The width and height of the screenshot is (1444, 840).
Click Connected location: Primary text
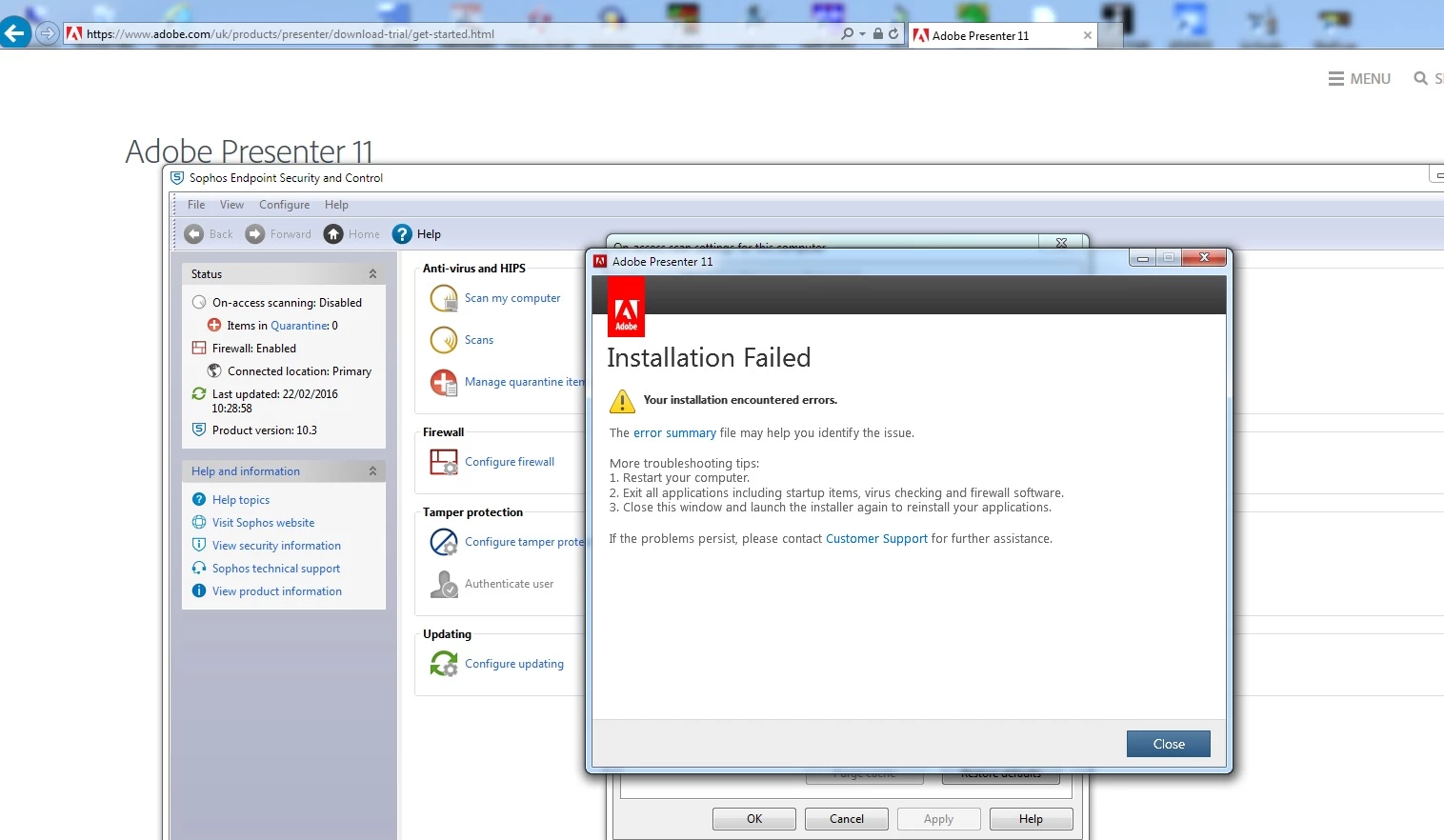299,371
